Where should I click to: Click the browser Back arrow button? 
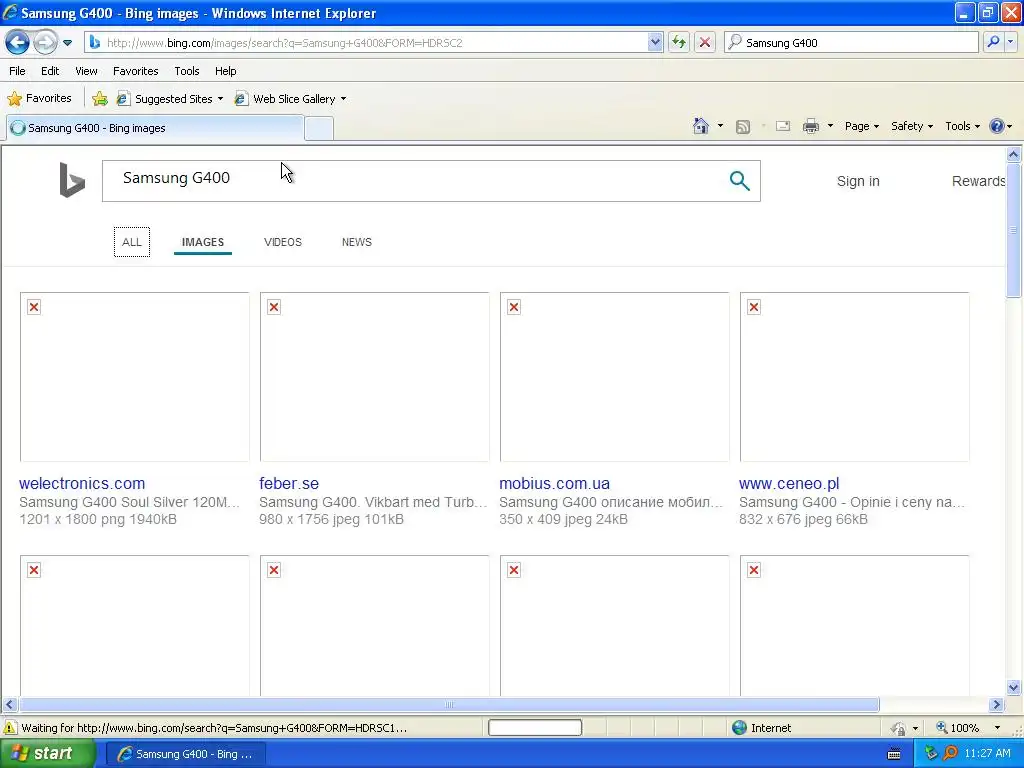[x=17, y=42]
